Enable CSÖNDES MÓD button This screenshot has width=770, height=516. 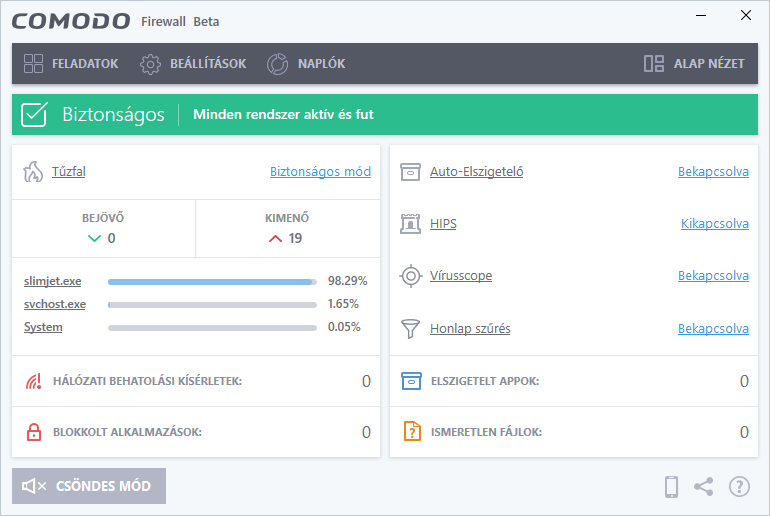coord(89,486)
